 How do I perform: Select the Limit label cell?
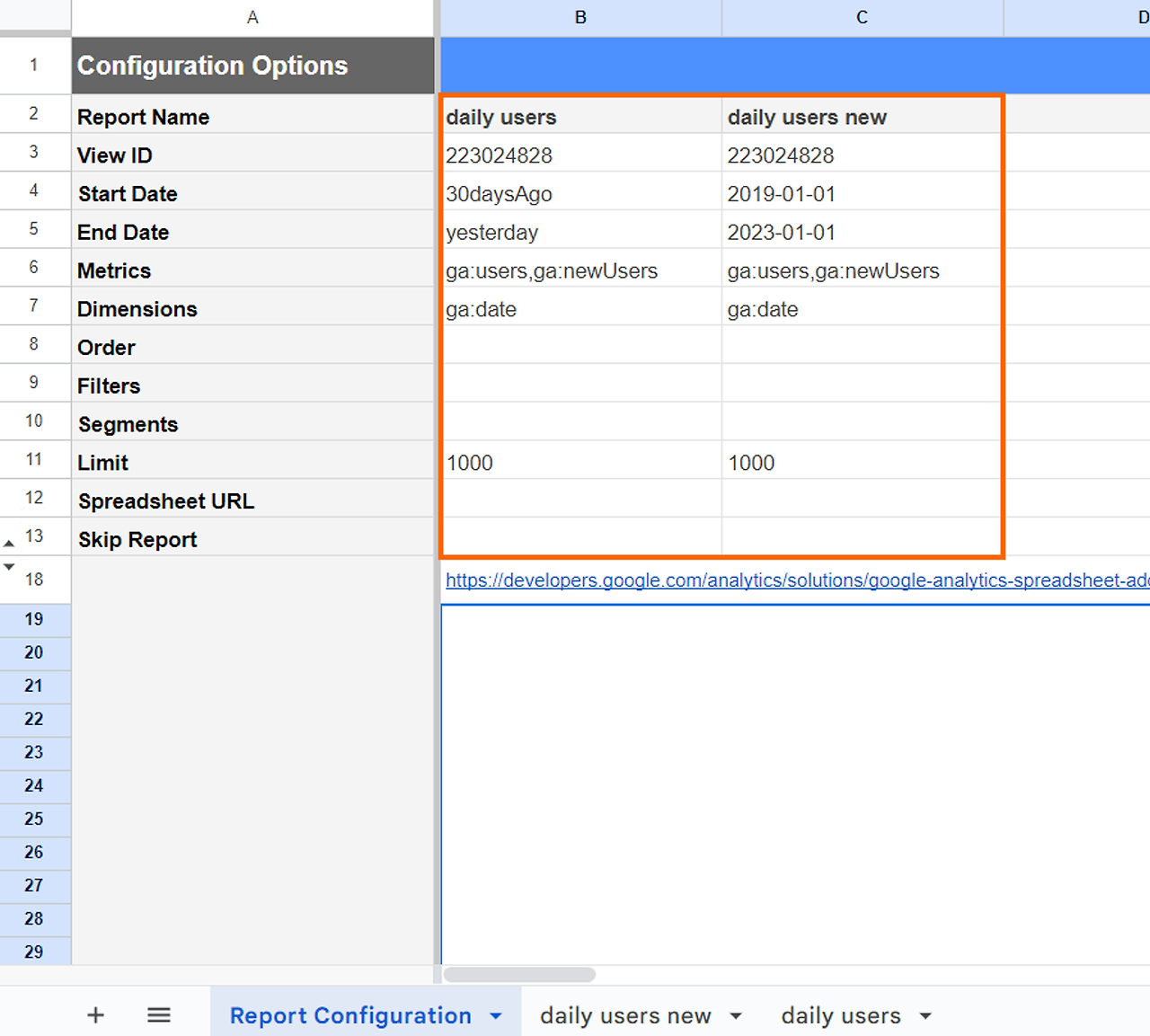[252, 460]
